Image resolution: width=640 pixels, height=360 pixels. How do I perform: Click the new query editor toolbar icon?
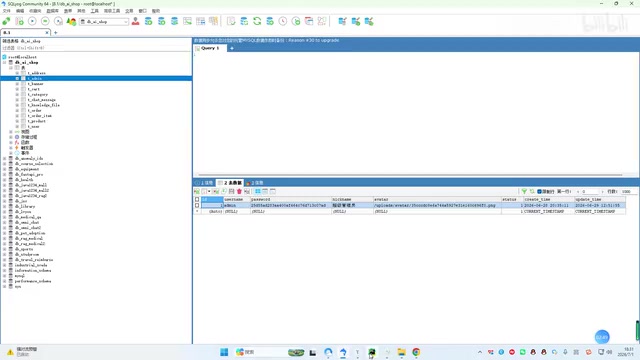pyautogui.click(x=19, y=21)
